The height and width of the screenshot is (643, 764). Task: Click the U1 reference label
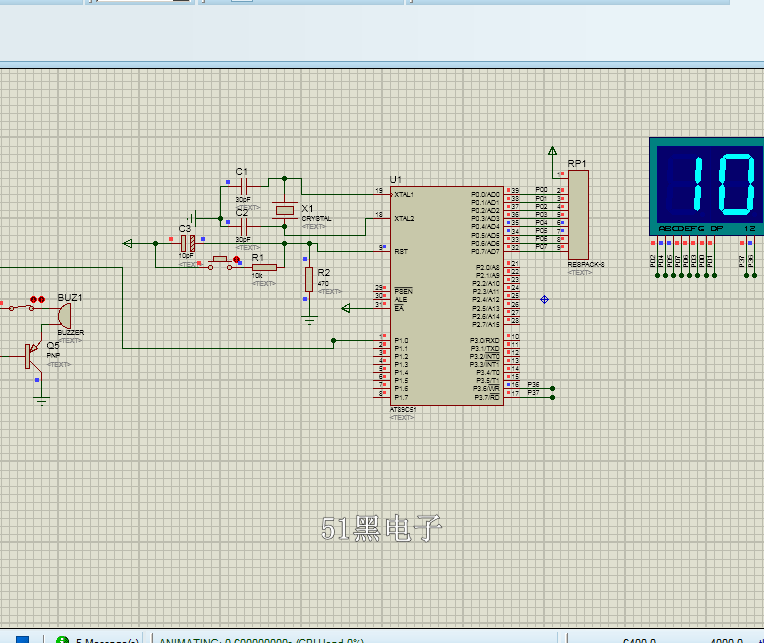pyautogui.click(x=396, y=180)
